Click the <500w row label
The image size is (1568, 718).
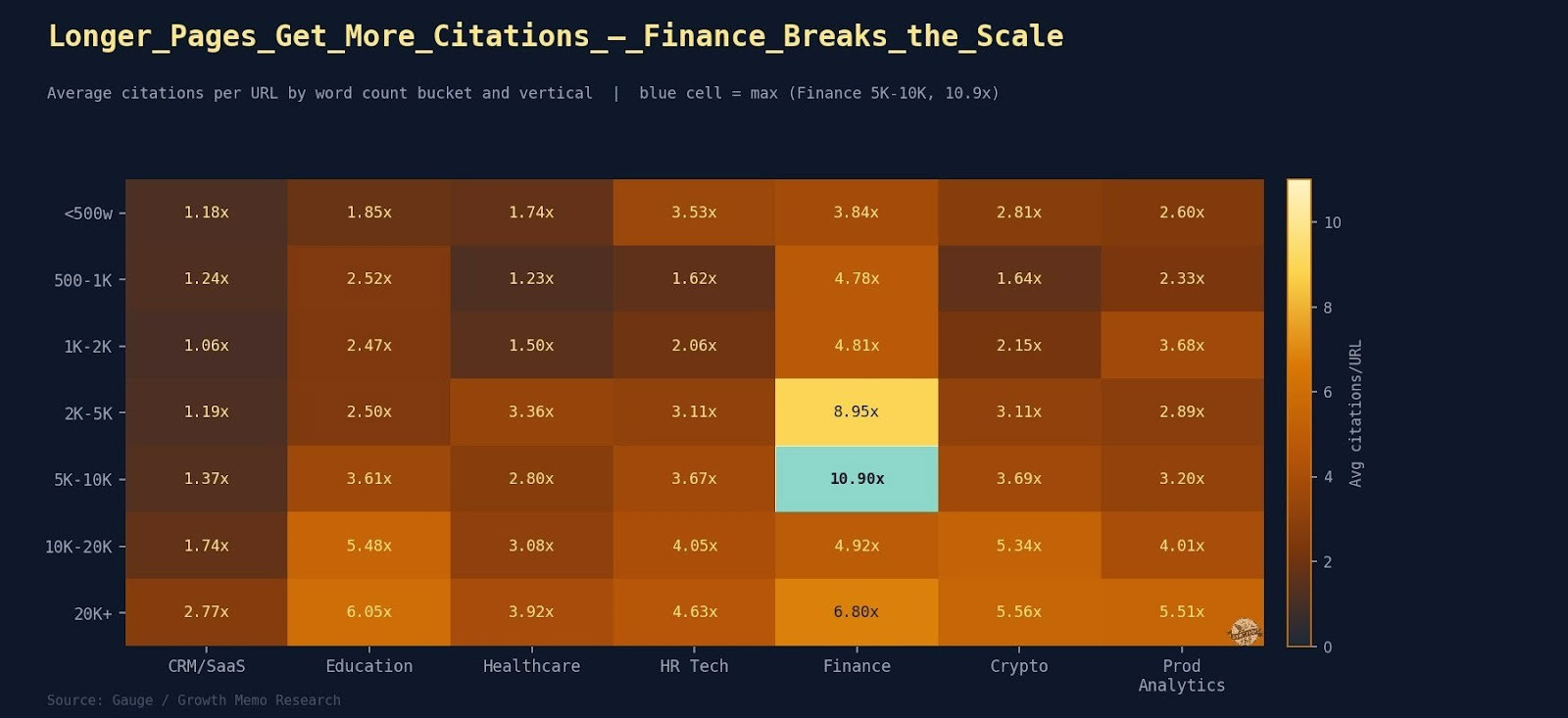click(88, 214)
